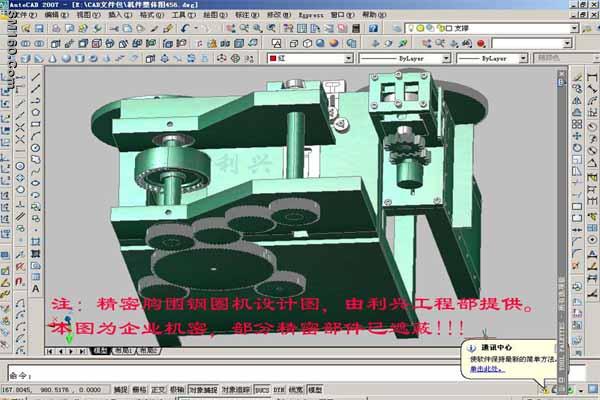Viewport: 600px width, 400px height.
Task: Click the 单击此处 link in notification balloon
Action: pyautogui.click(x=487, y=369)
